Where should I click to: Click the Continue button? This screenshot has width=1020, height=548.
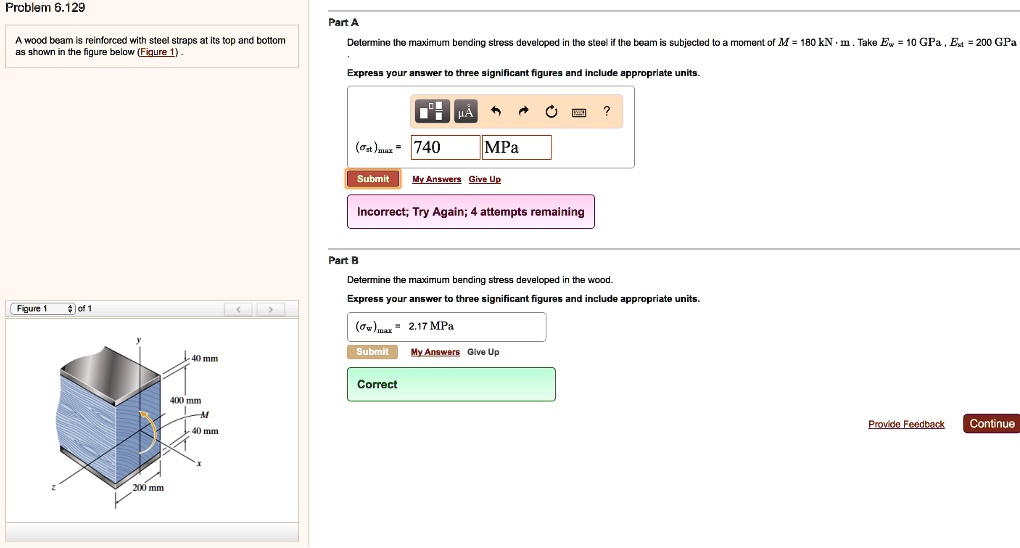click(991, 424)
